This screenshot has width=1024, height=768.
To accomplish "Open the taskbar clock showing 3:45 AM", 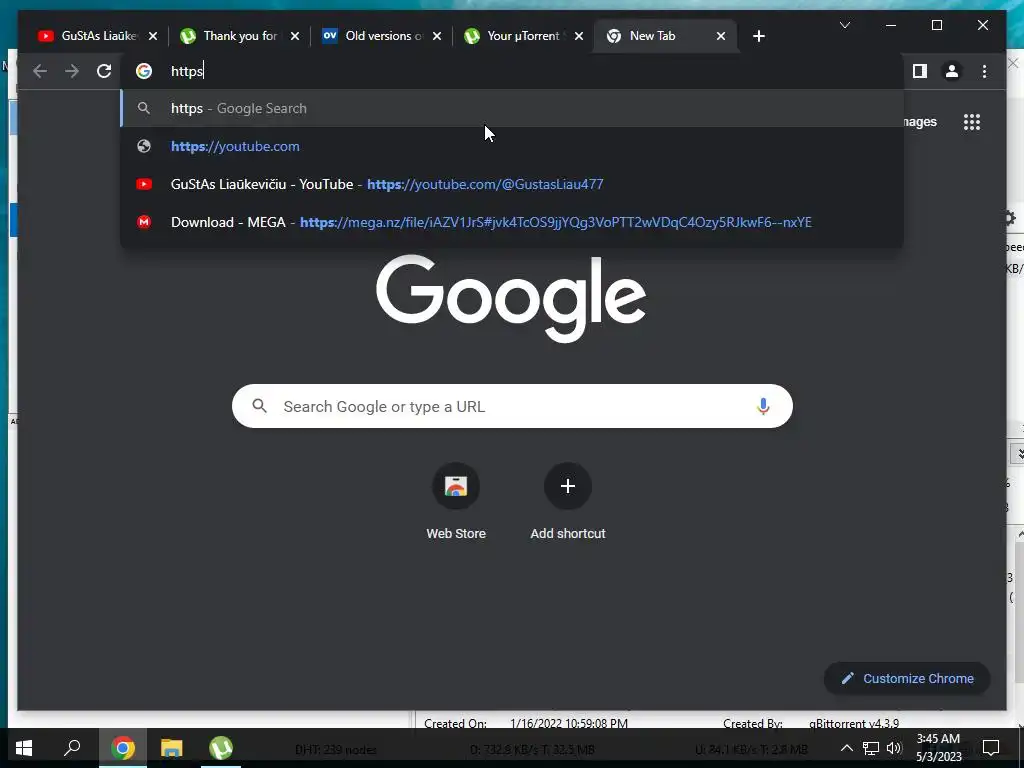I will pos(938,748).
